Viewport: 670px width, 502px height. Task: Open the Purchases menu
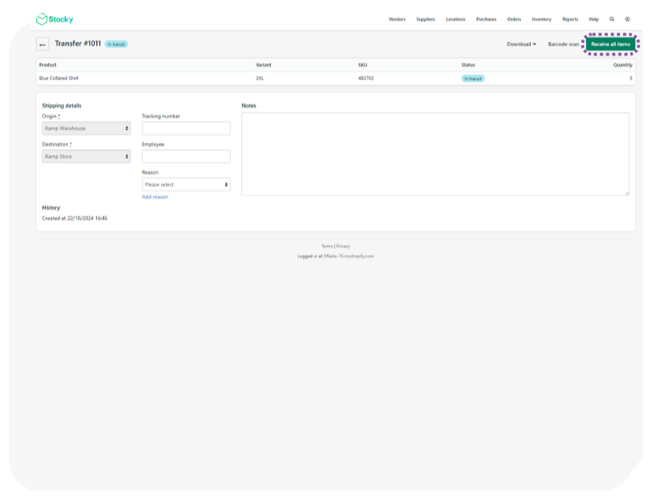coord(486,19)
